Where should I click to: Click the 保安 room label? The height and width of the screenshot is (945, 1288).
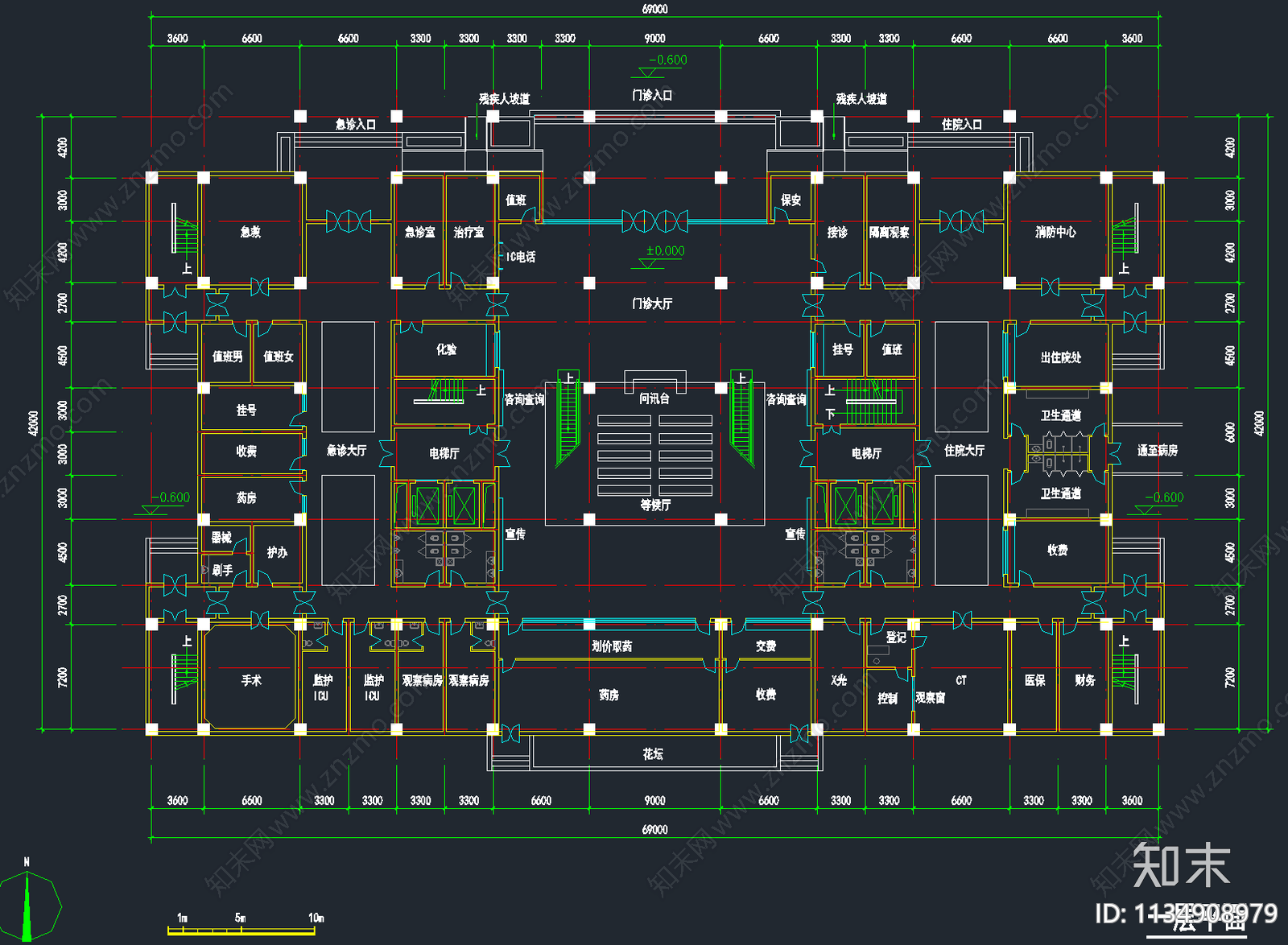(791, 200)
